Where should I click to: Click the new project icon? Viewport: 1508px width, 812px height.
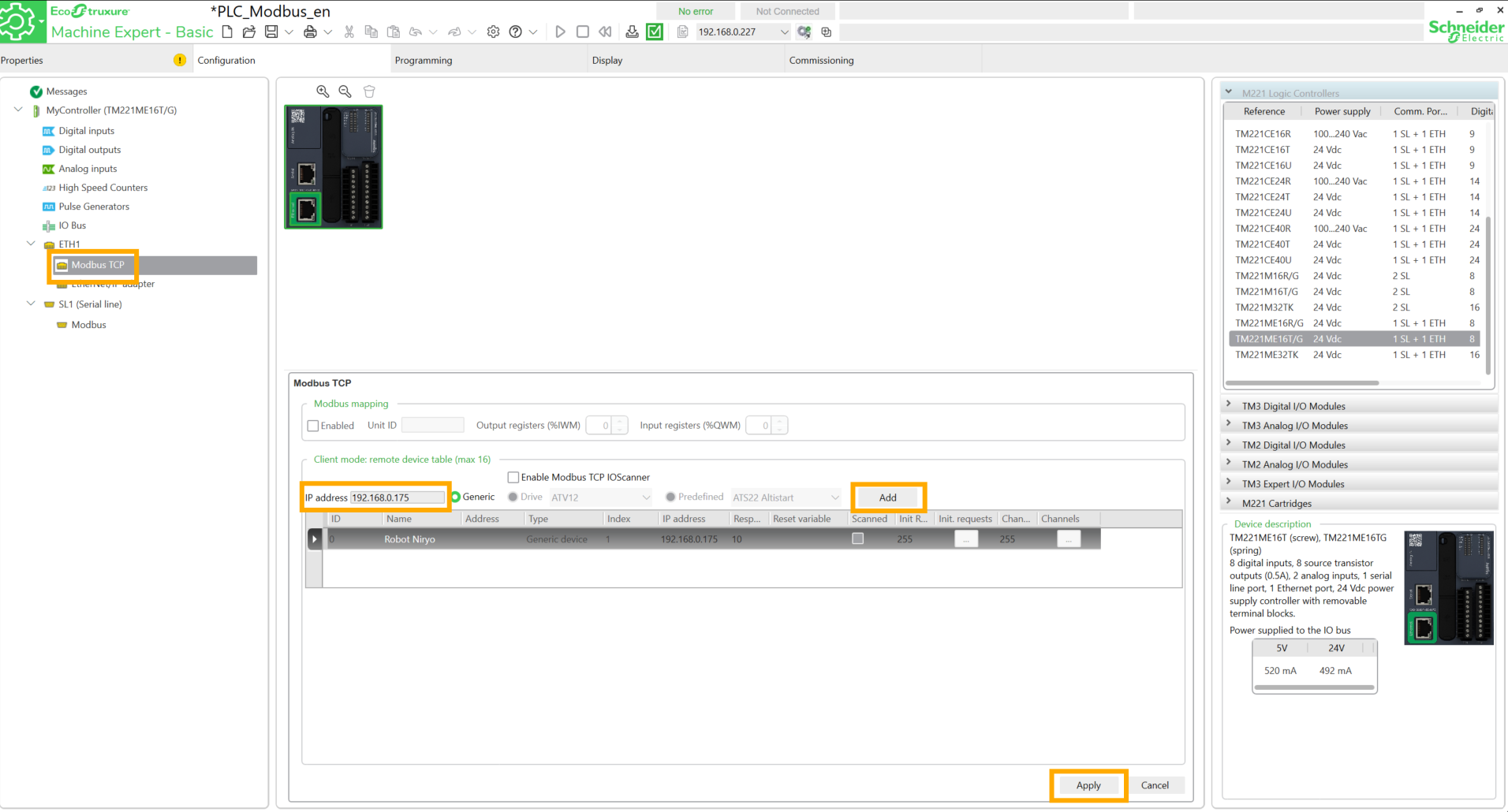(x=227, y=32)
